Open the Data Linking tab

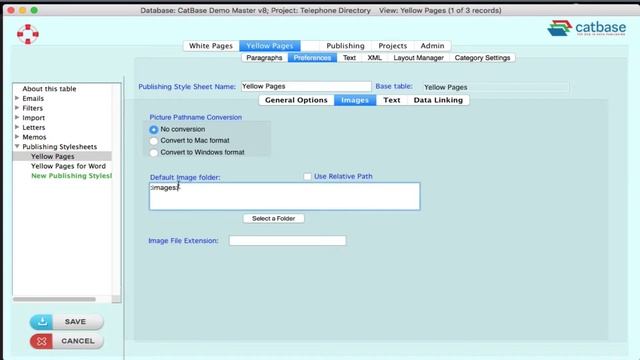tap(438, 100)
